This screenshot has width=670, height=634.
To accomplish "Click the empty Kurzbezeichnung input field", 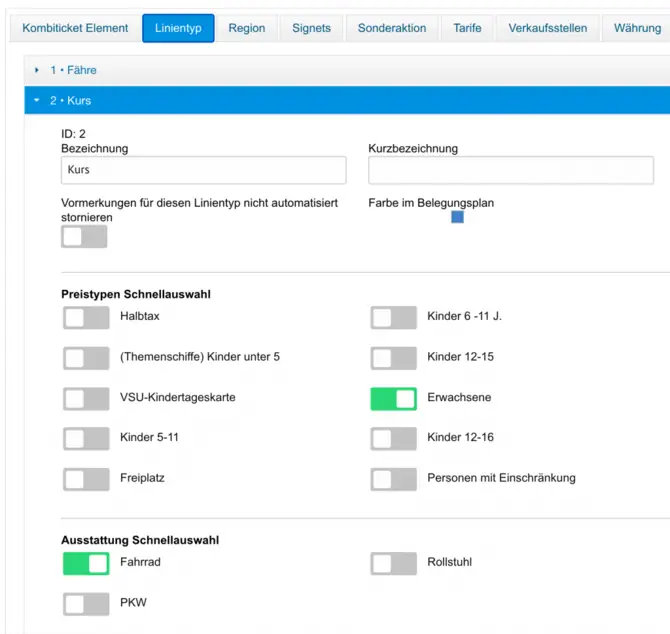I will [510, 170].
